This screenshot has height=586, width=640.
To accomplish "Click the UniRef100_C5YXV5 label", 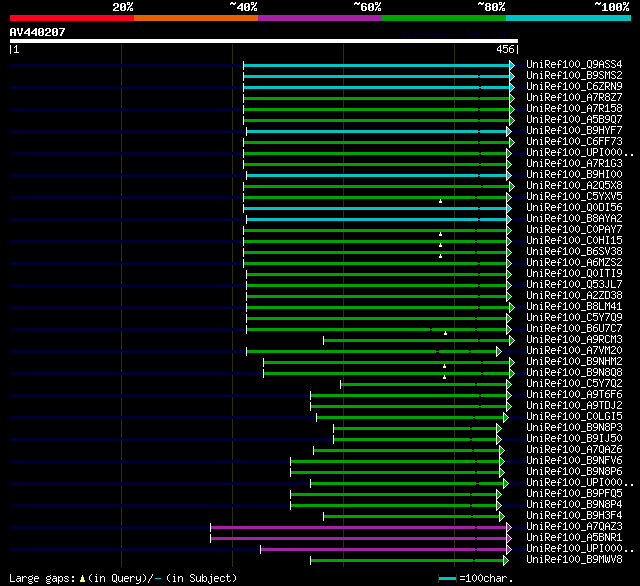I will click(574, 197).
